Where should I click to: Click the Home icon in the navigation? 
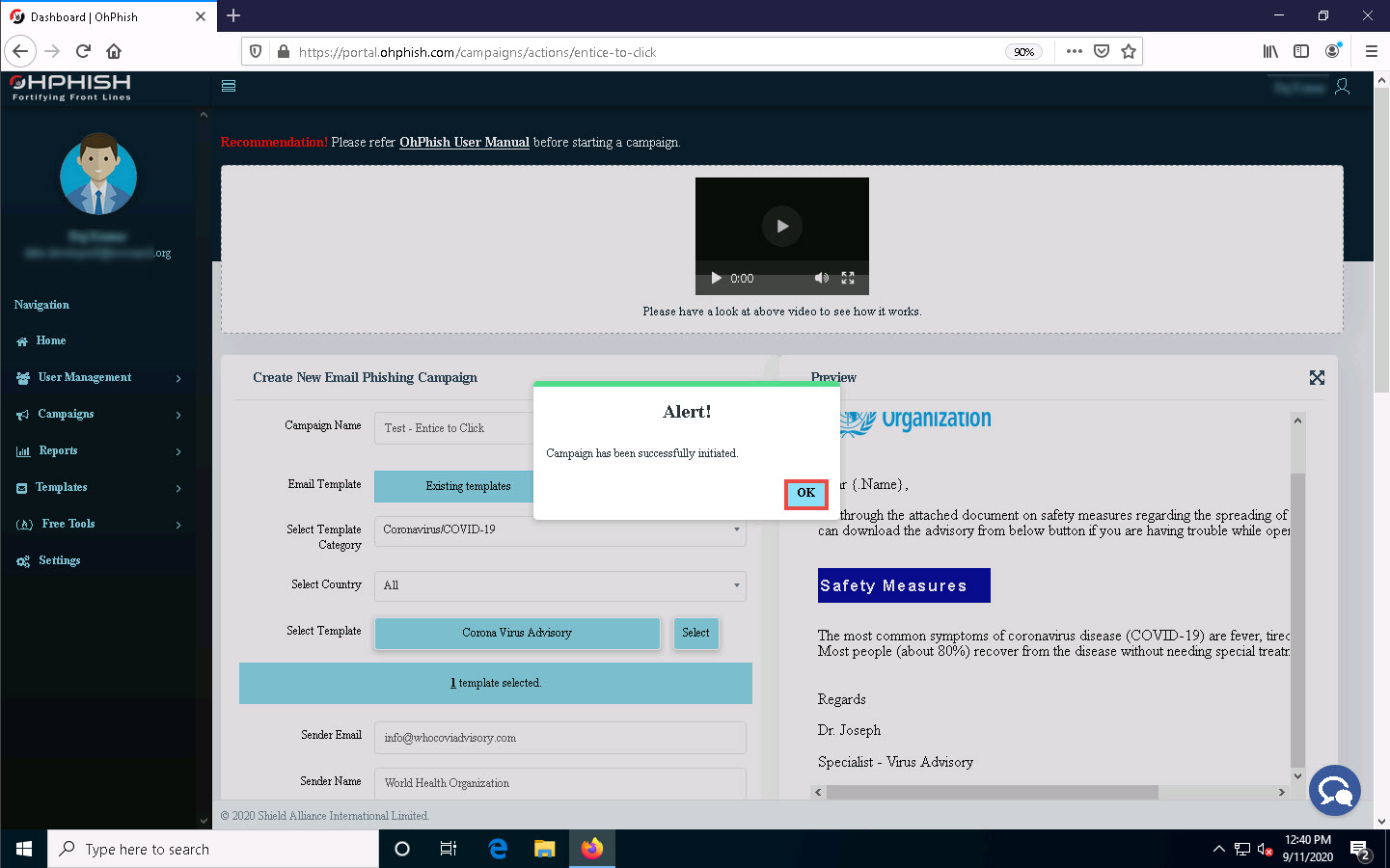(x=22, y=341)
